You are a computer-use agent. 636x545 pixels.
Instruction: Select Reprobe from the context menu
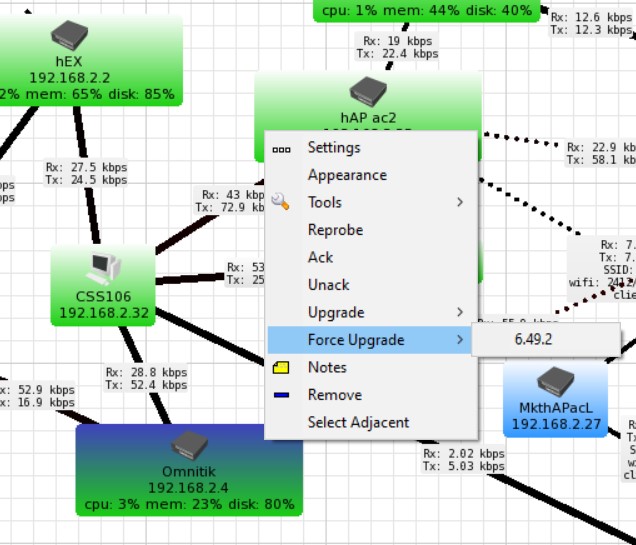(371, 230)
